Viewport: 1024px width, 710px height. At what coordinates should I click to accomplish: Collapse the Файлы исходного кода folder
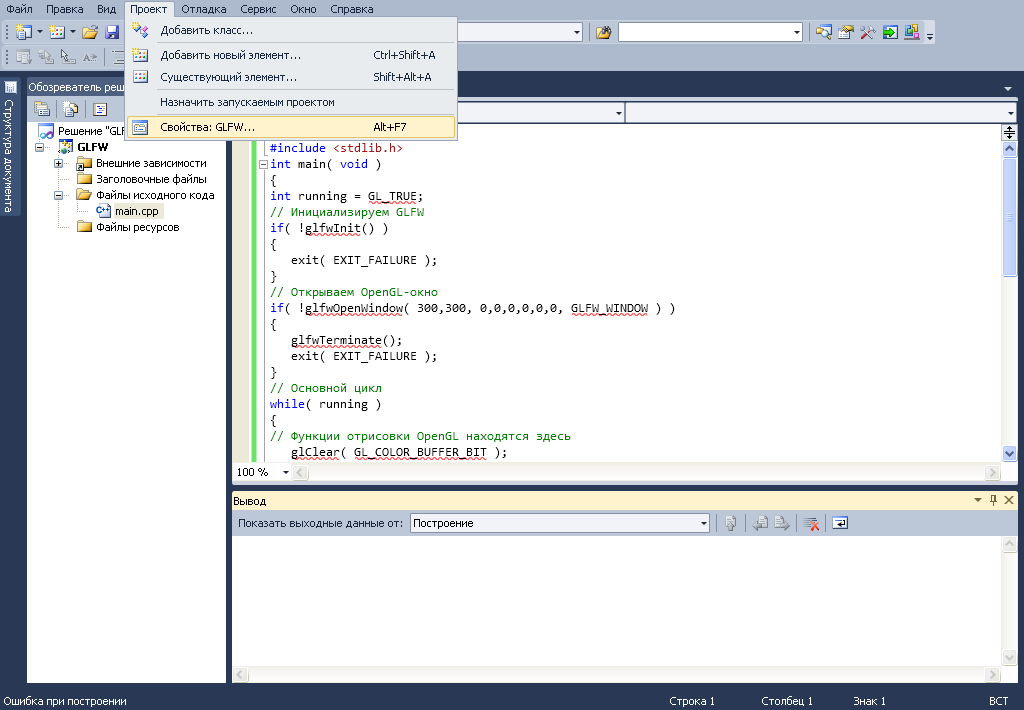59,195
